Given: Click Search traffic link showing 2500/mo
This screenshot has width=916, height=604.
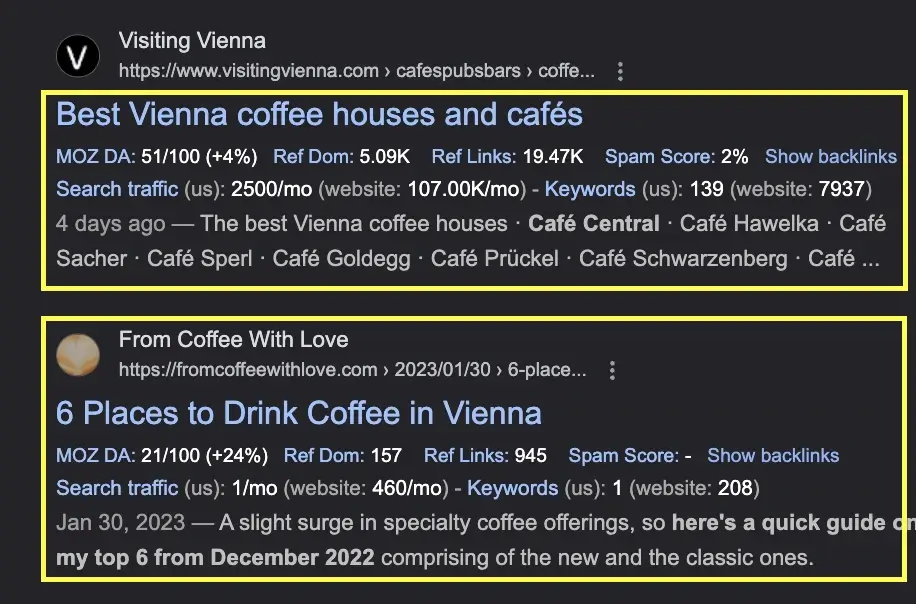Looking at the screenshot, I should point(117,189).
